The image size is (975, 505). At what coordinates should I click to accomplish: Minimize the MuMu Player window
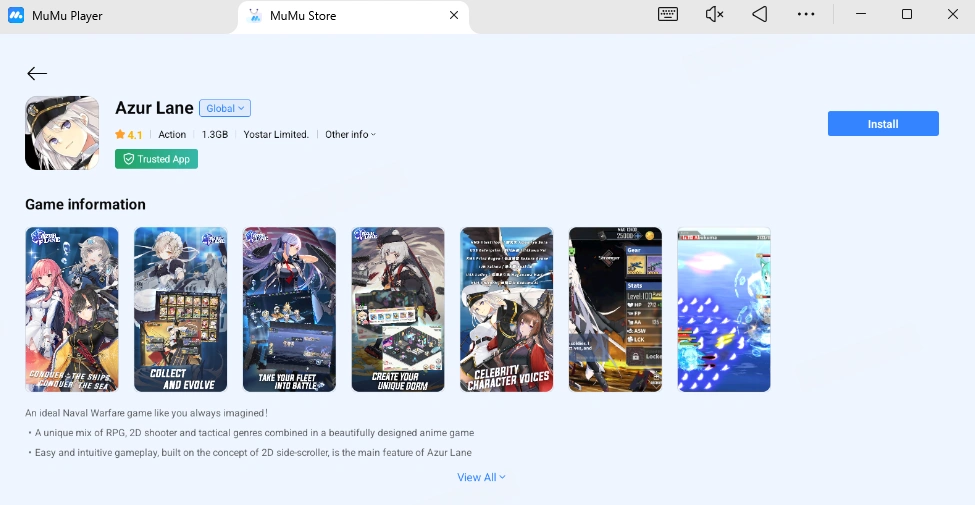coord(861,14)
